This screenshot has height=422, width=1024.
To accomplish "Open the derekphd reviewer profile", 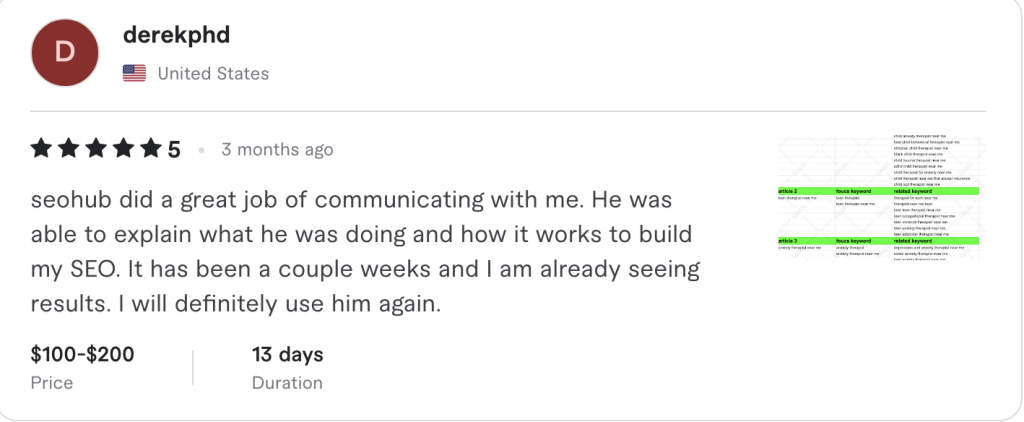I will (174, 34).
